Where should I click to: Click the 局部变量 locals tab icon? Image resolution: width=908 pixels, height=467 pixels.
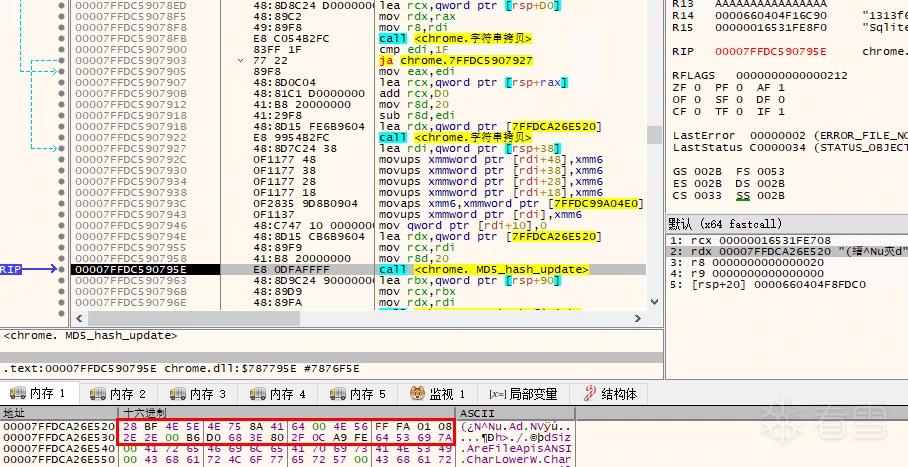(x=497, y=395)
